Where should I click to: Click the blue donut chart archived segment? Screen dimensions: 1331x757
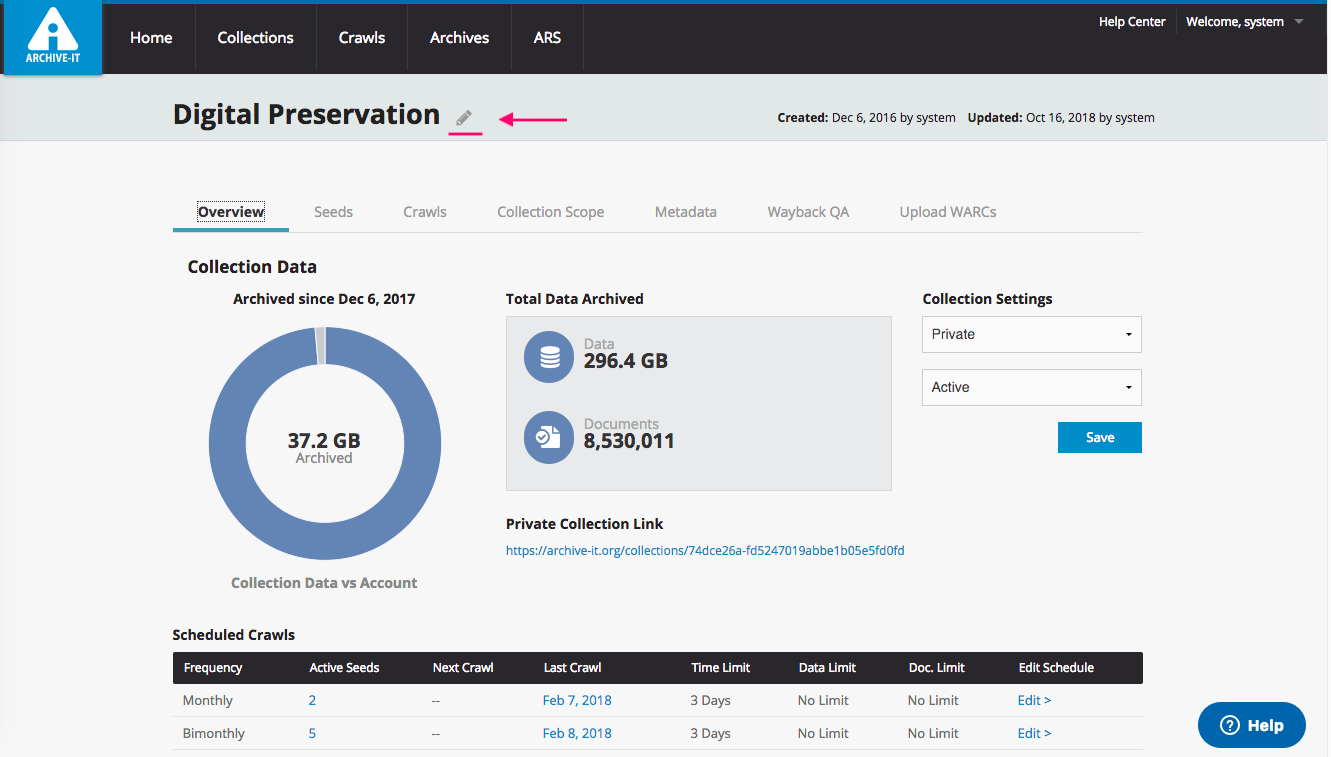tap(226, 443)
